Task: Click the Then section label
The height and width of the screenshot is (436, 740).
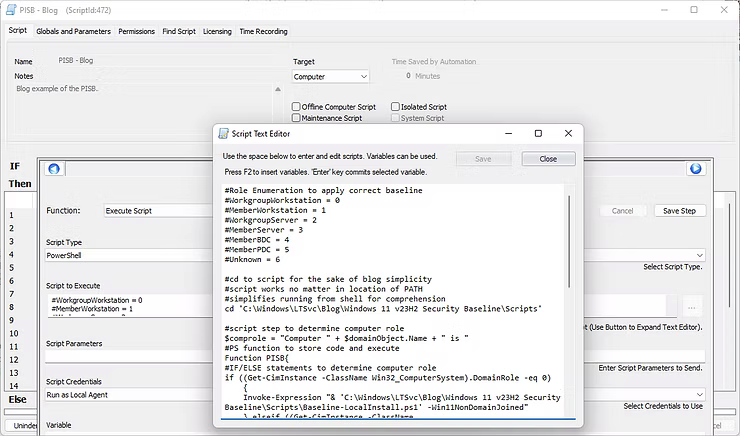Action: pos(20,184)
